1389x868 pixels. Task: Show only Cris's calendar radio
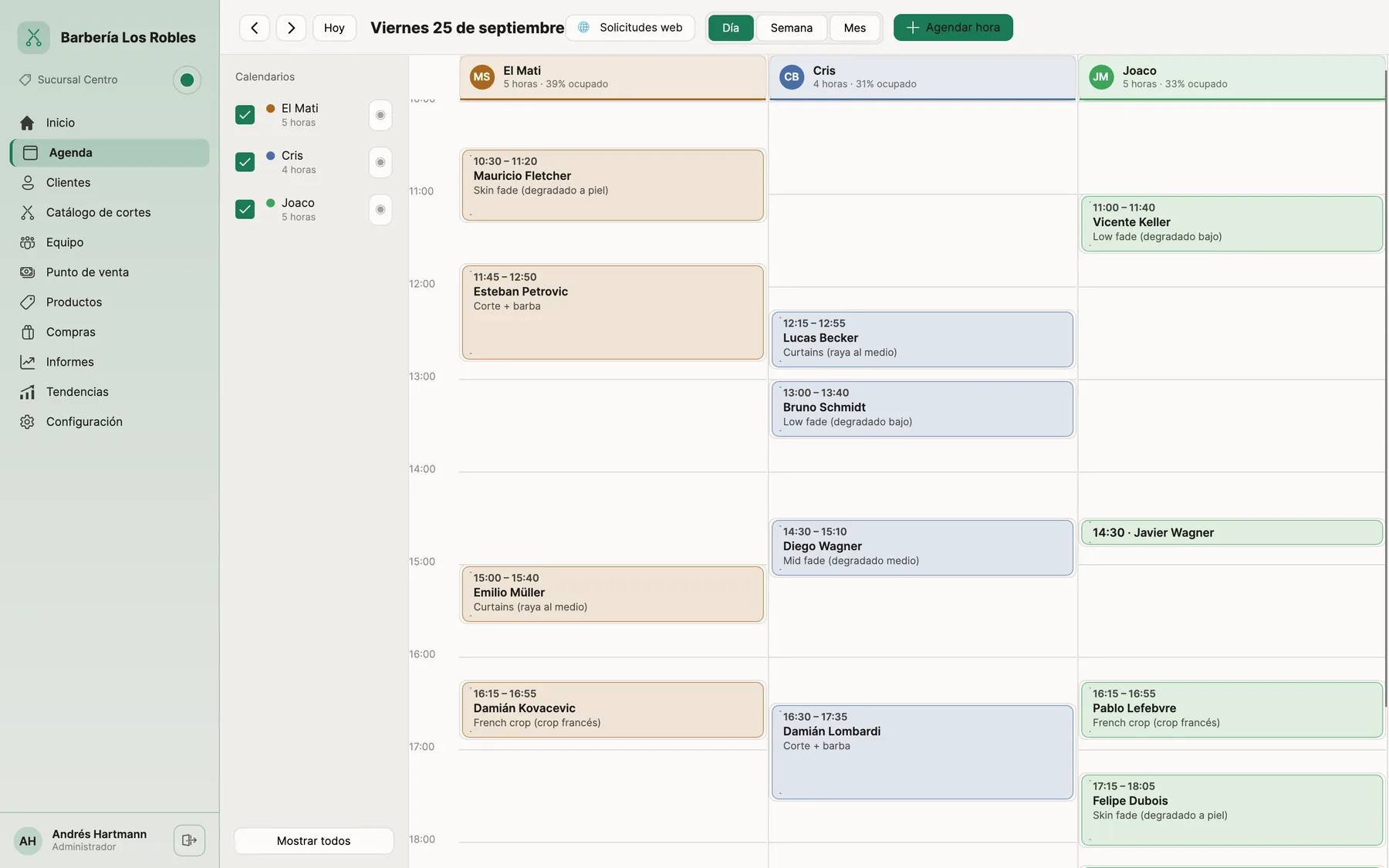point(380,162)
